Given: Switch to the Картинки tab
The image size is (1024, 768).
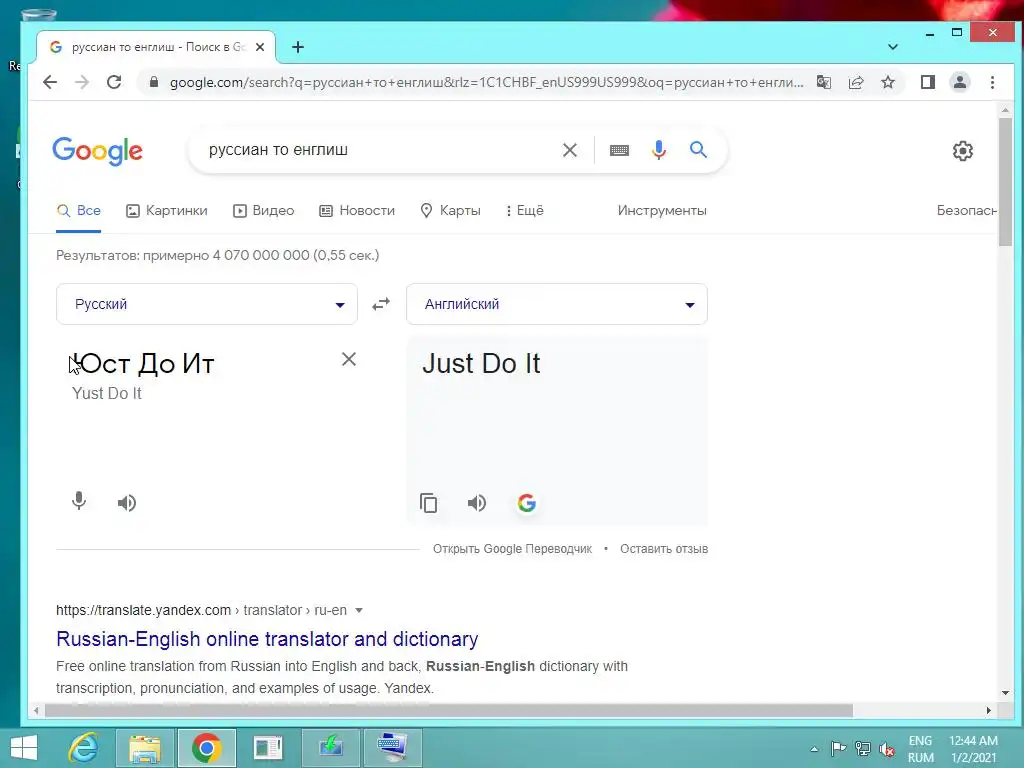Looking at the screenshot, I should point(167,210).
